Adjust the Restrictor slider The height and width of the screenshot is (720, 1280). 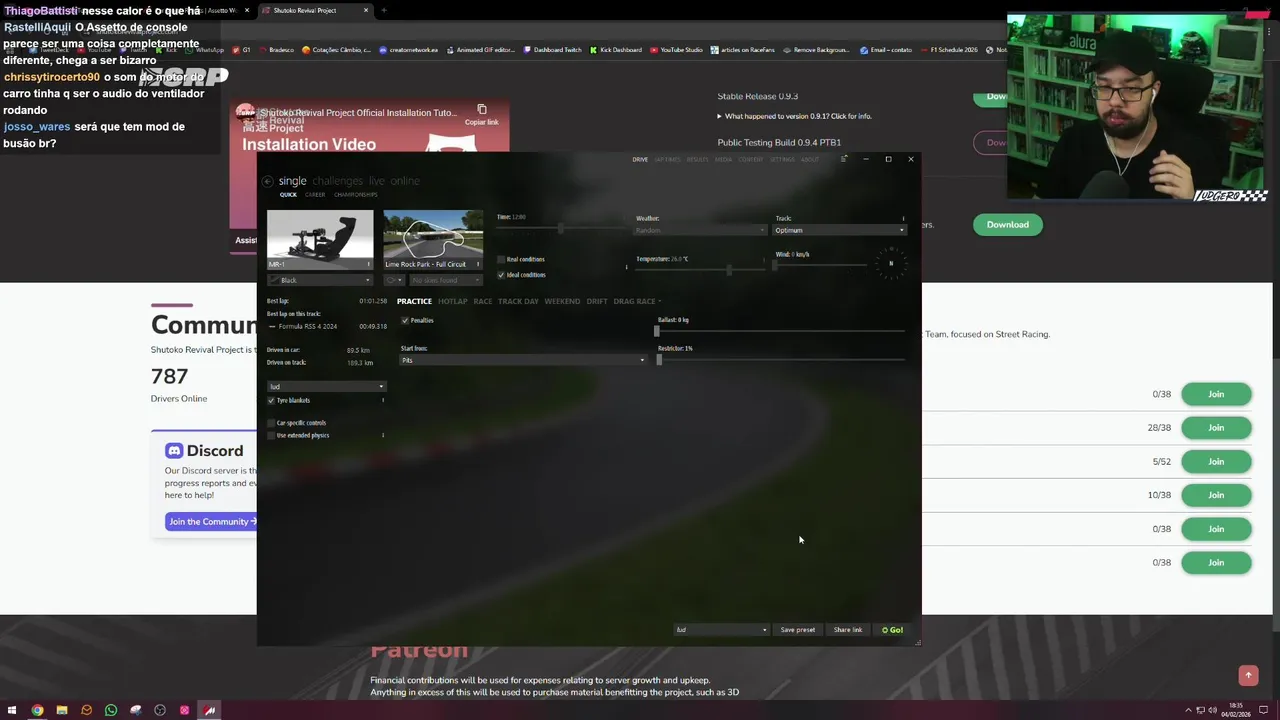click(780, 360)
